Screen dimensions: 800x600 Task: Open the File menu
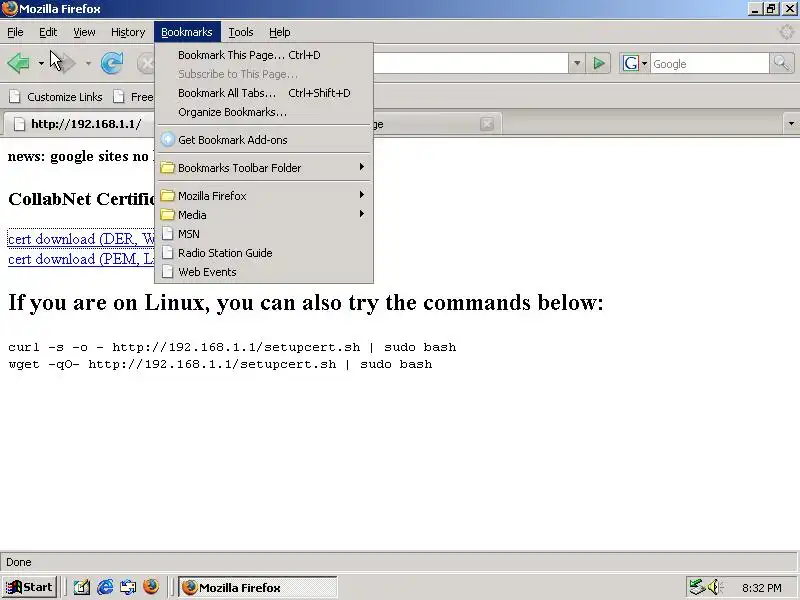pos(15,32)
